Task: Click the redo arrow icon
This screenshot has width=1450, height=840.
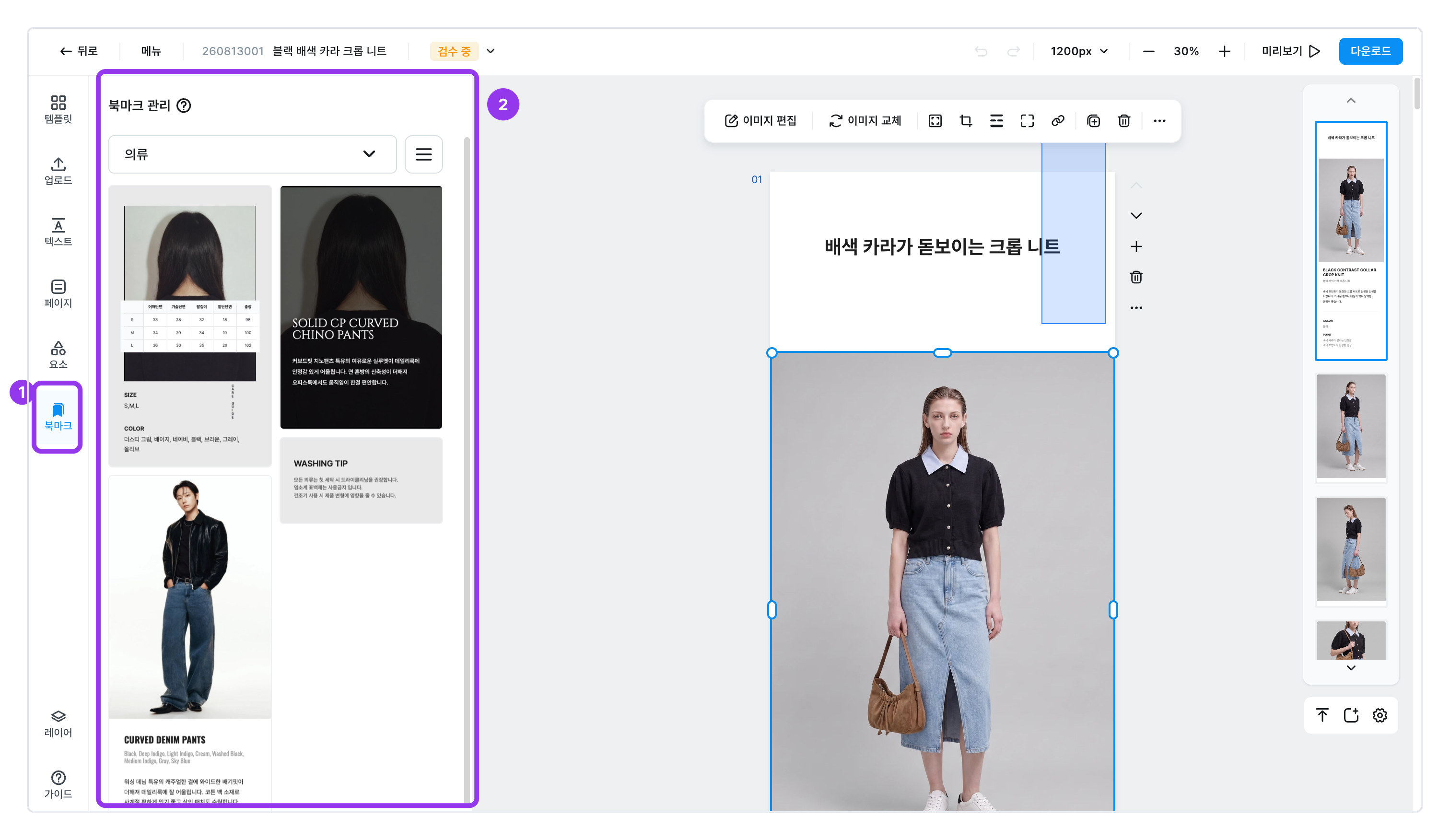Action: pos(1013,51)
